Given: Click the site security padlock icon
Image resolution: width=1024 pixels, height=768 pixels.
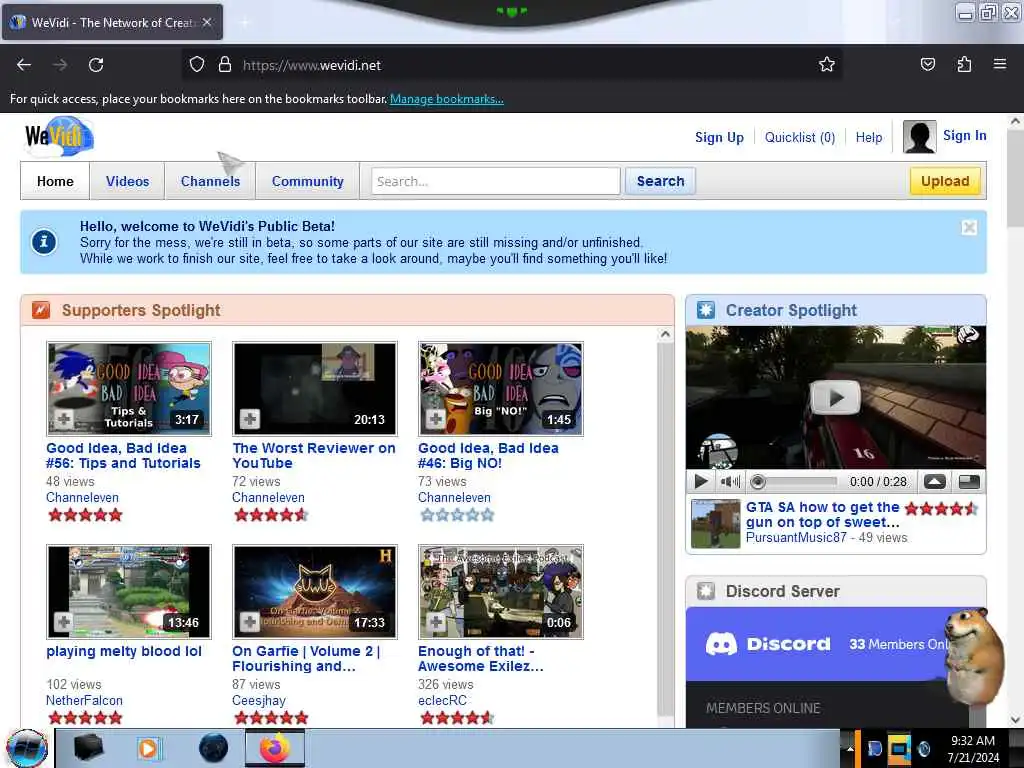Looking at the screenshot, I should [225, 65].
